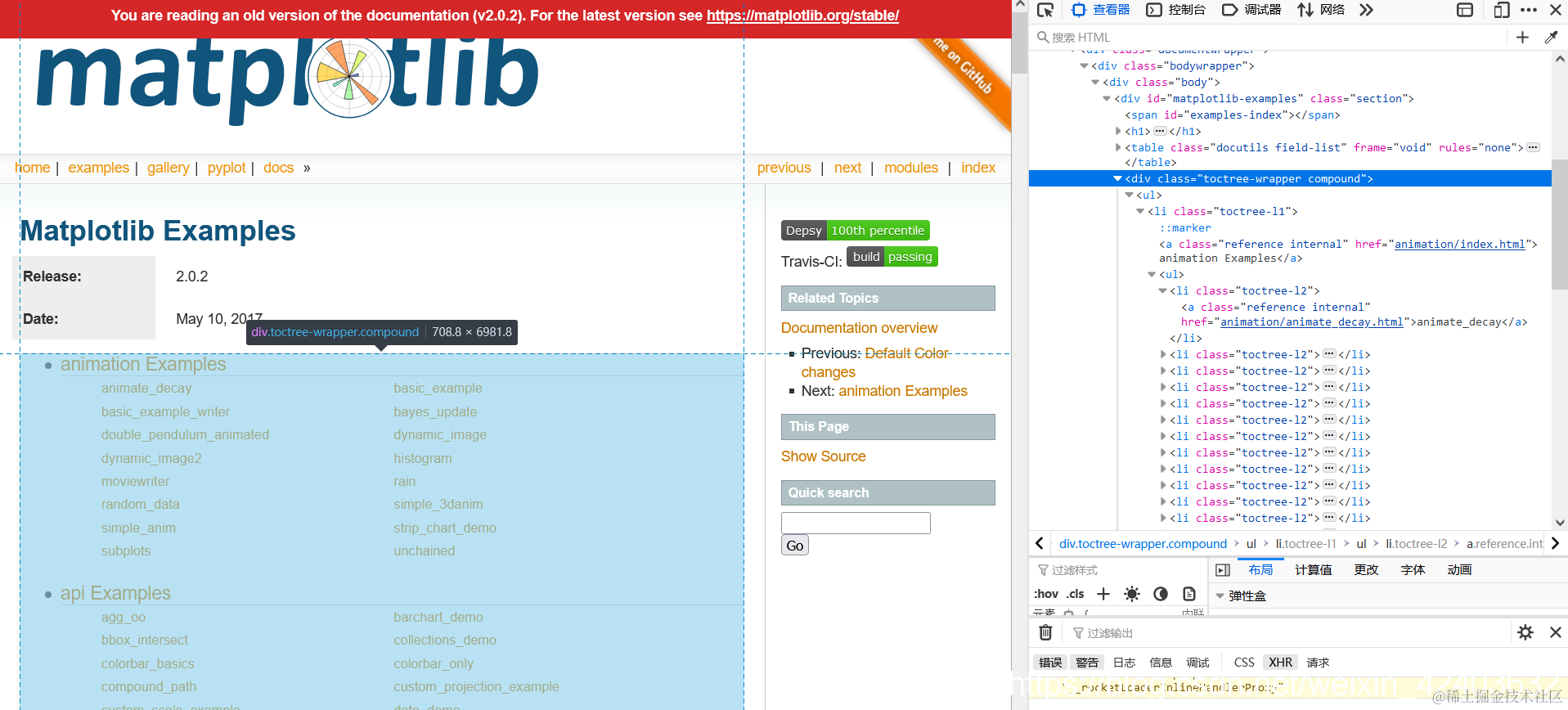This screenshot has width=1568, height=710.
Task: Click the Show Source link
Action: click(x=823, y=456)
